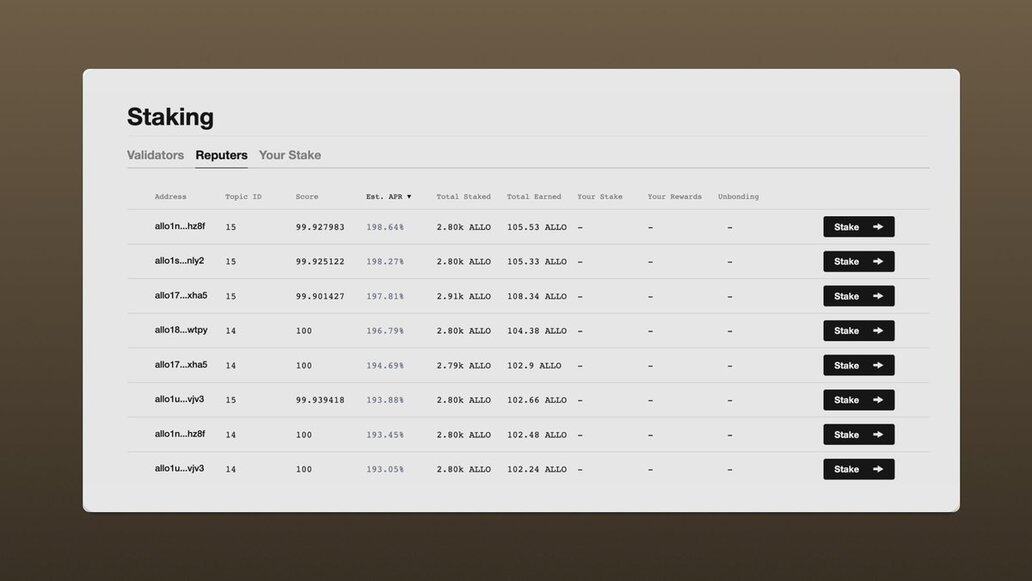Click the Topic ID column header
Image resolution: width=1032 pixels, height=581 pixels.
[243, 197]
